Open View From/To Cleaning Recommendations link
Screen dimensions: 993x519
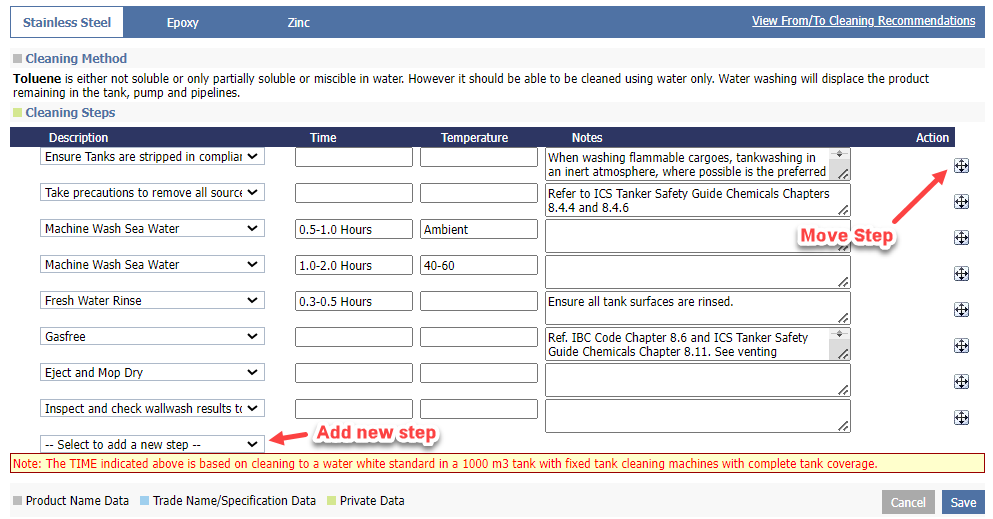[x=863, y=21]
